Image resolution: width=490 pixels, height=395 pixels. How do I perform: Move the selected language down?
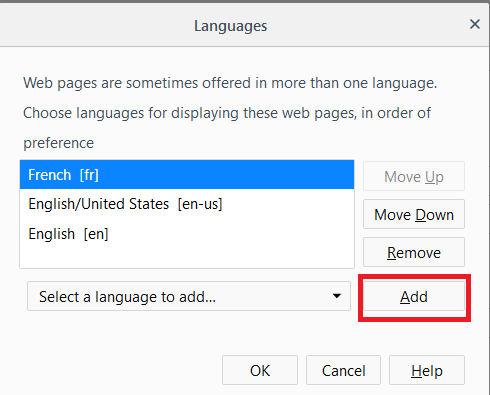pos(414,214)
